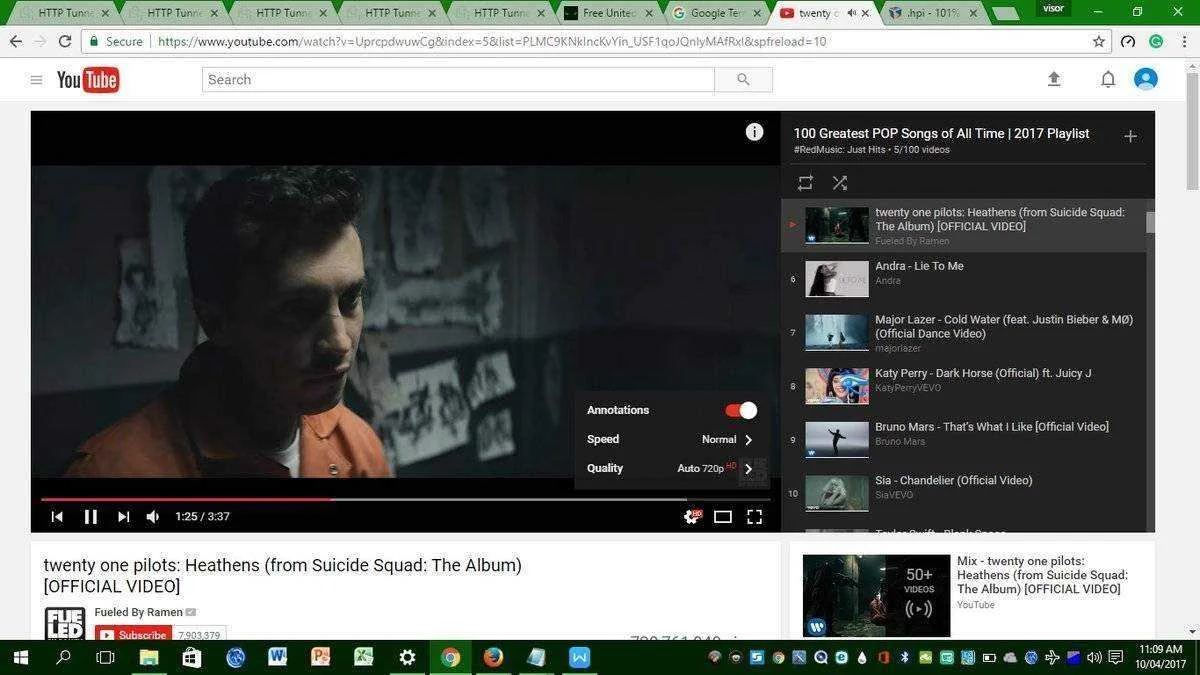Click the search magnifier button

click(743, 80)
